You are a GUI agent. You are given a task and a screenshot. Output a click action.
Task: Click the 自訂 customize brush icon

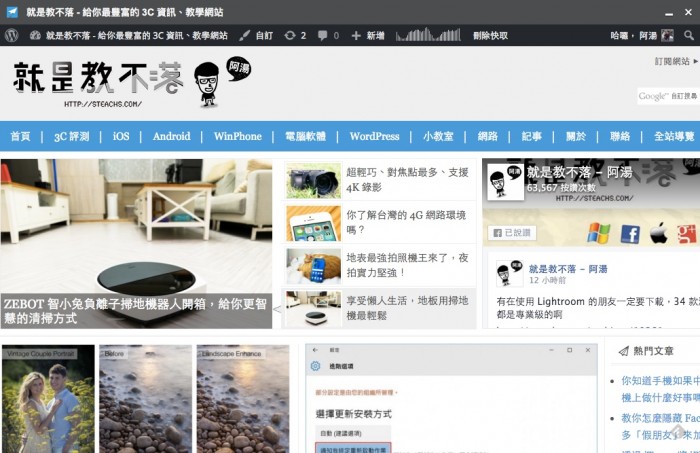(244, 35)
